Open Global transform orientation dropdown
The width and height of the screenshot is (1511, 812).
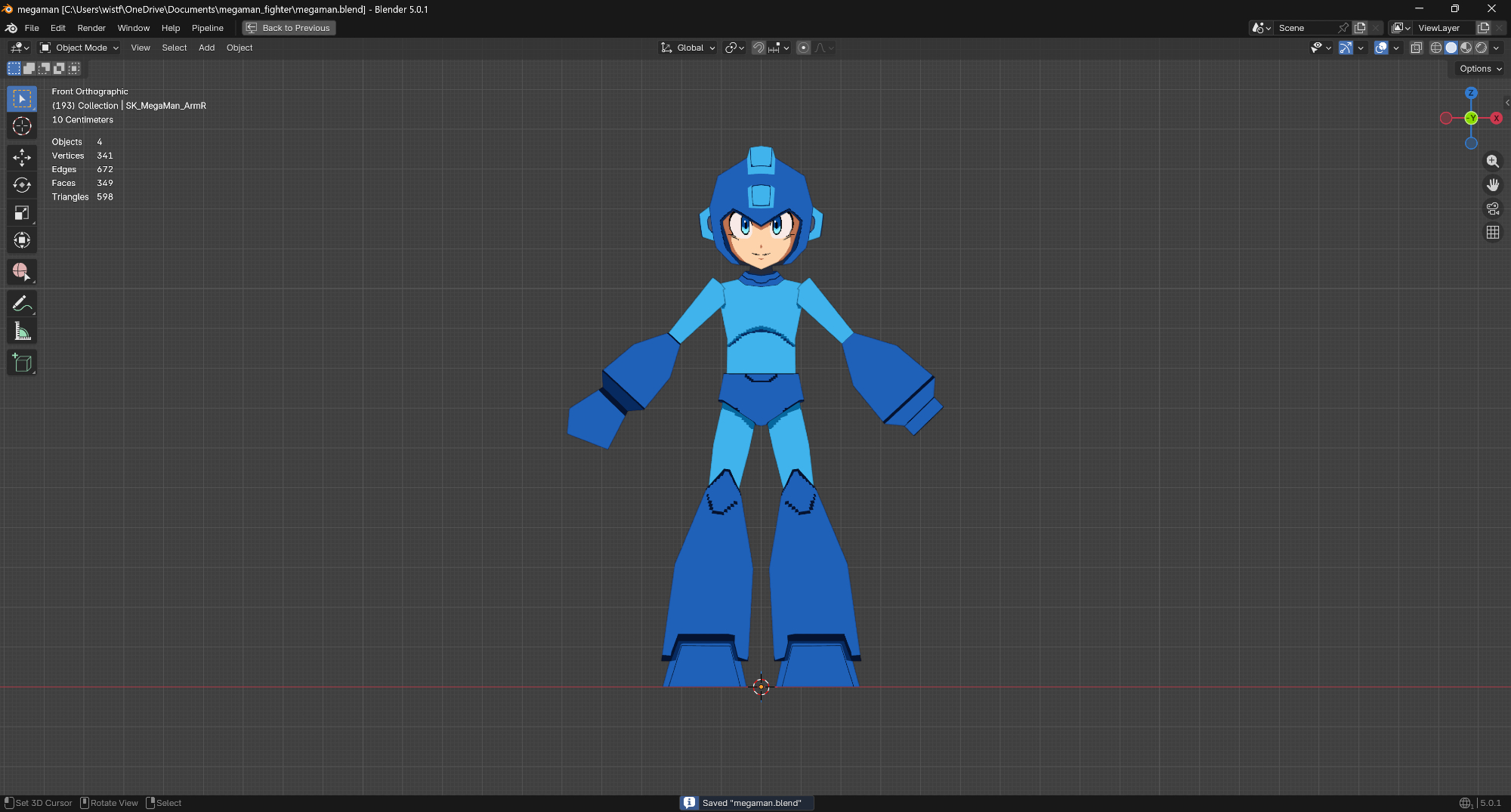pyautogui.click(x=688, y=48)
